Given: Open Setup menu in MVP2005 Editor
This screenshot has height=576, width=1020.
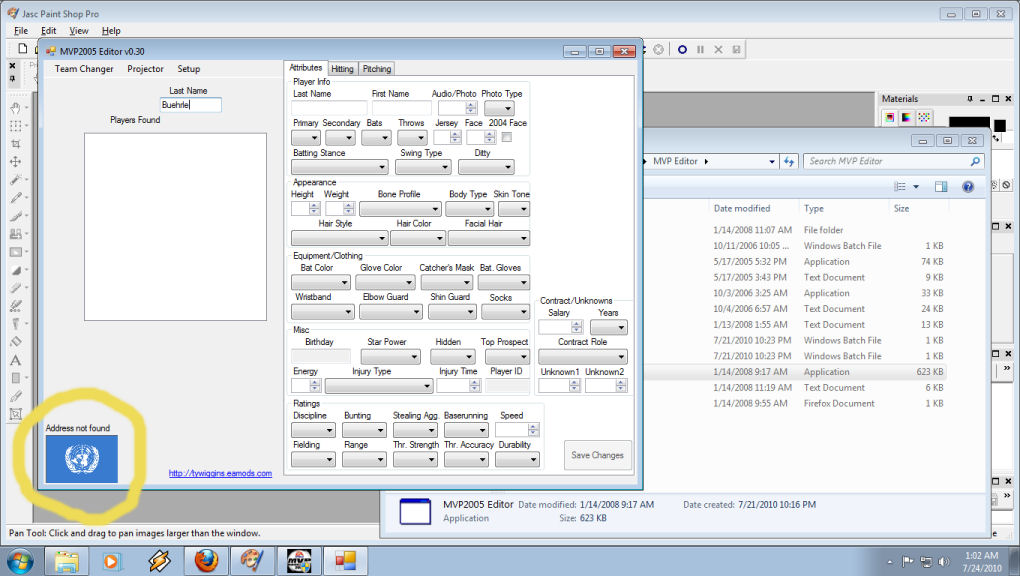Looking at the screenshot, I should click(189, 69).
